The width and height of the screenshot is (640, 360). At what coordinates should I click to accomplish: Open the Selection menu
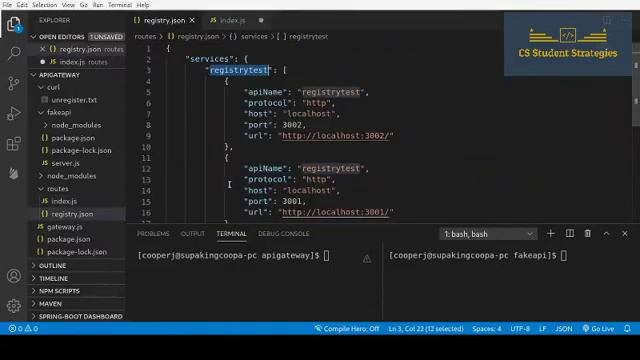coord(44,5)
